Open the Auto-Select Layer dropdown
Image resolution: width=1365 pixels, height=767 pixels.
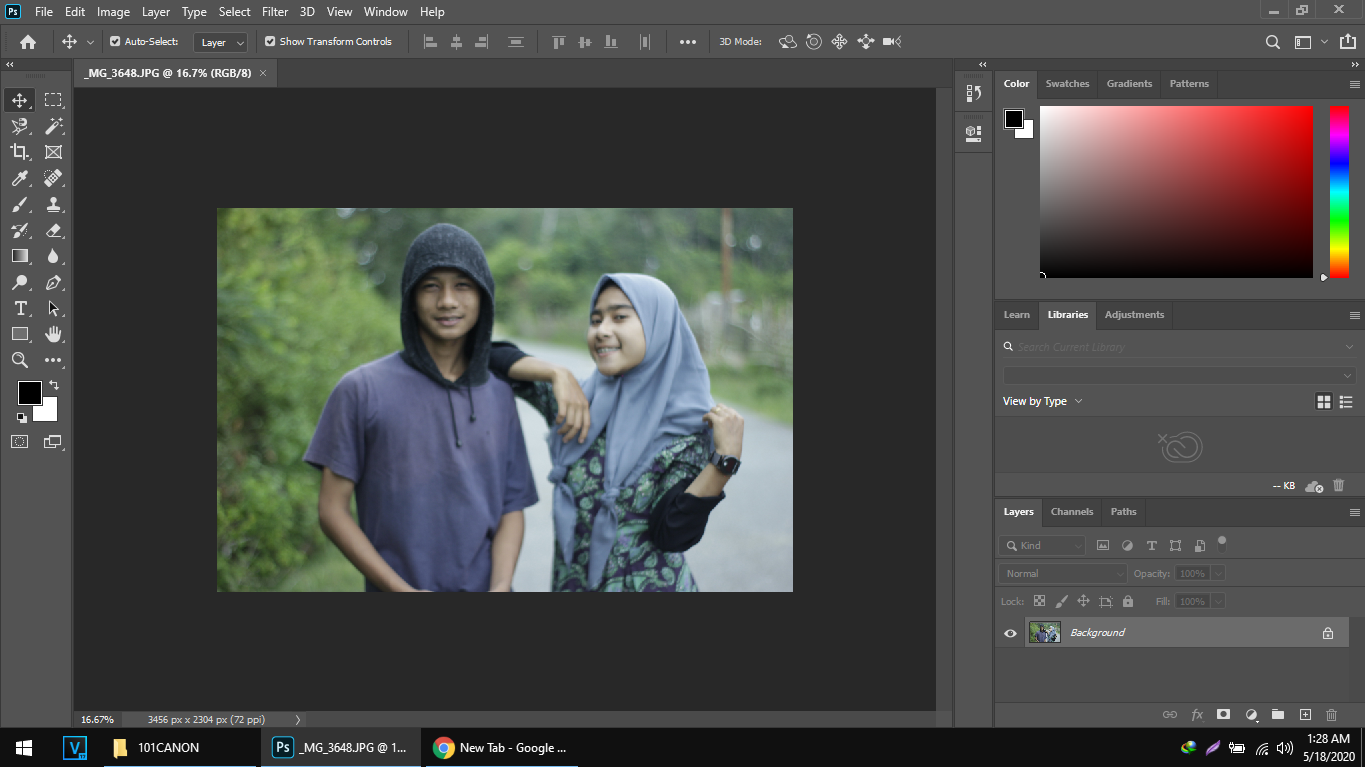(x=221, y=43)
